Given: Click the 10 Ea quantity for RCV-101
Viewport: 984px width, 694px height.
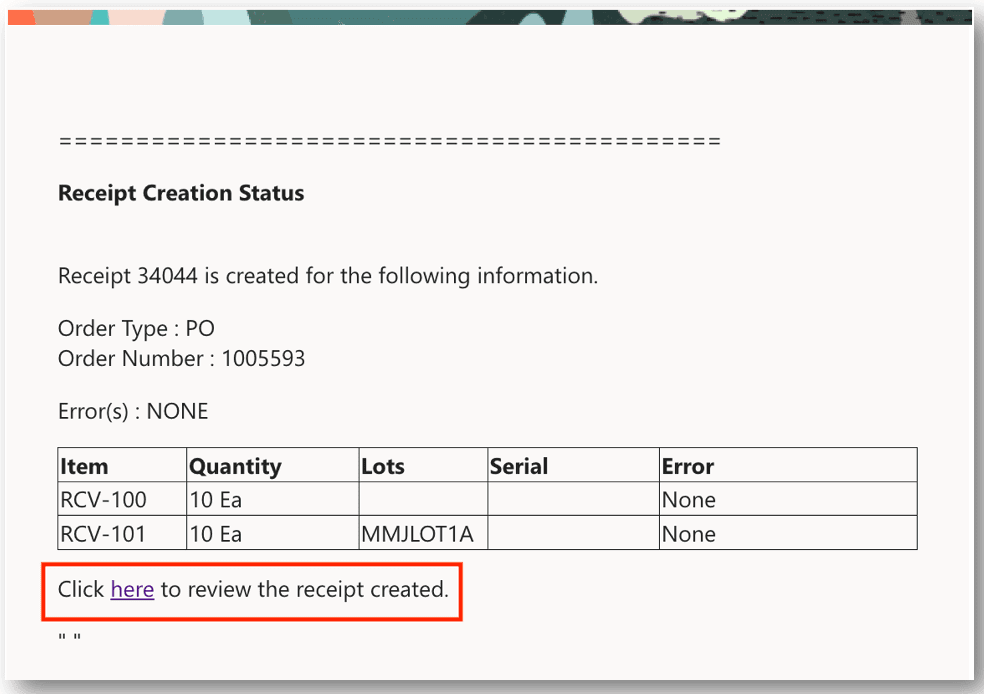Looking at the screenshot, I should pyautogui.click(x=216, y=534).
